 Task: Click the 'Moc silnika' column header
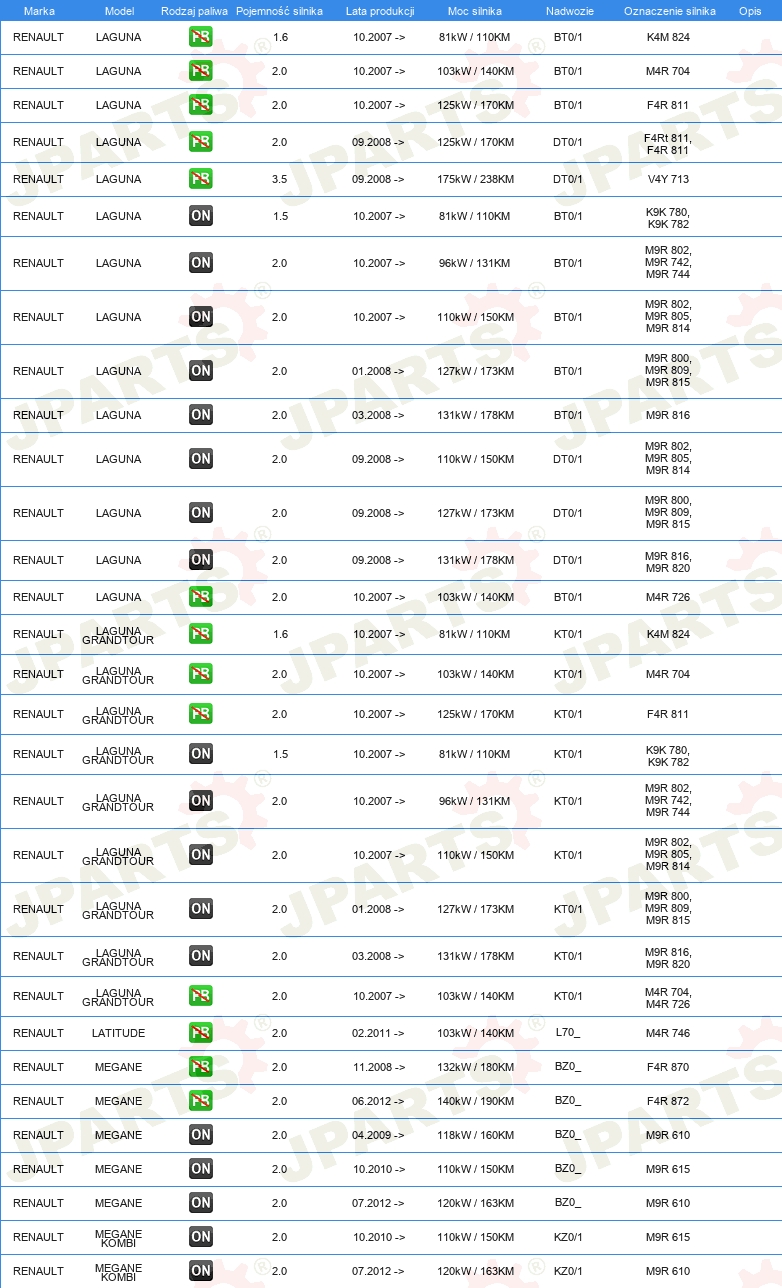[x=475, y=11]
